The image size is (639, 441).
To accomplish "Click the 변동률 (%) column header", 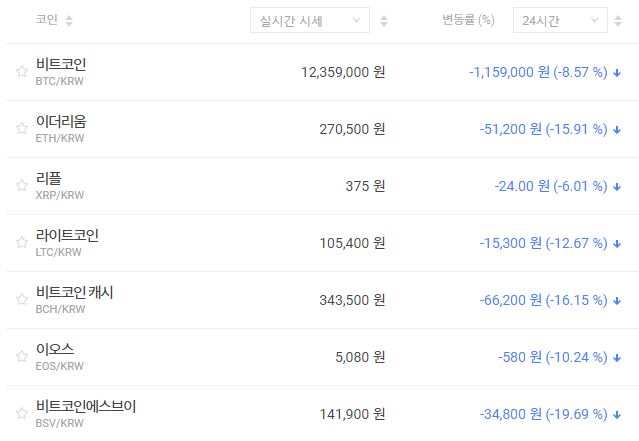I will [468, 21].
